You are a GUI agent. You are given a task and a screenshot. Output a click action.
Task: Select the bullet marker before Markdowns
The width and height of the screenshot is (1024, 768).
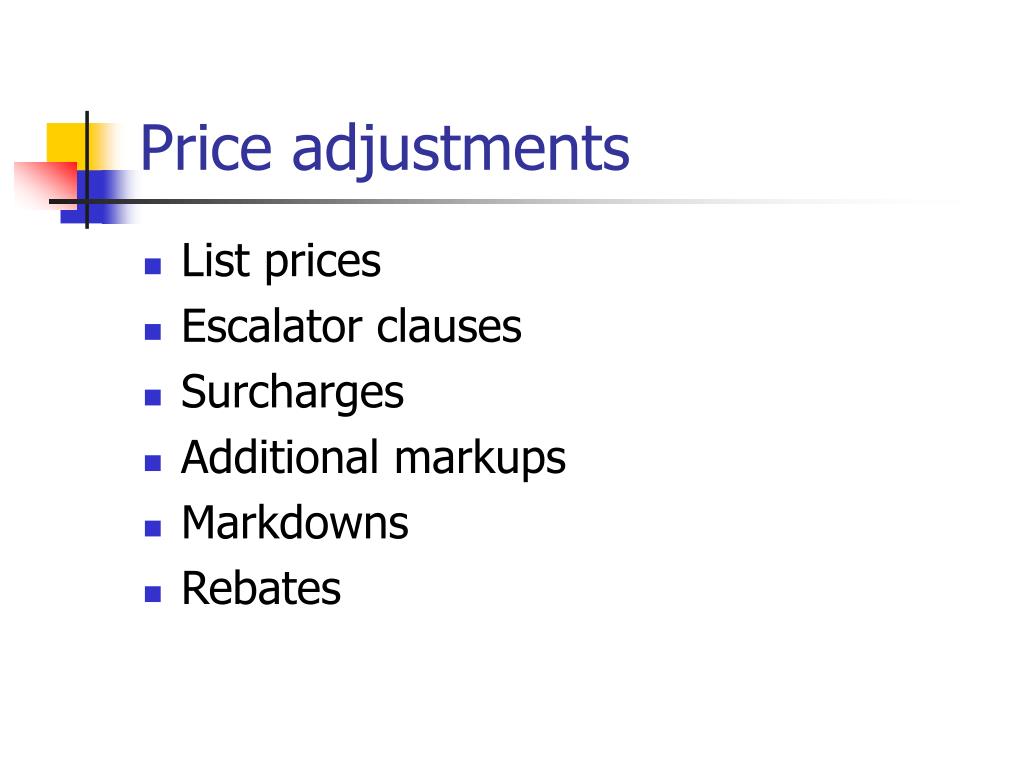153,528
